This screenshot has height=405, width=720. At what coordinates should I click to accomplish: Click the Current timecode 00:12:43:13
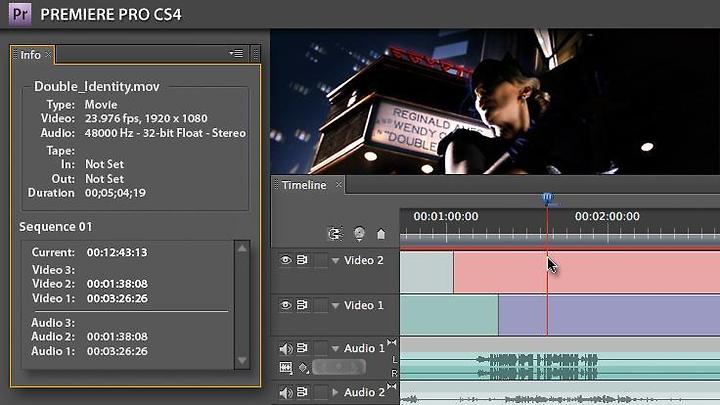point(117,253)
